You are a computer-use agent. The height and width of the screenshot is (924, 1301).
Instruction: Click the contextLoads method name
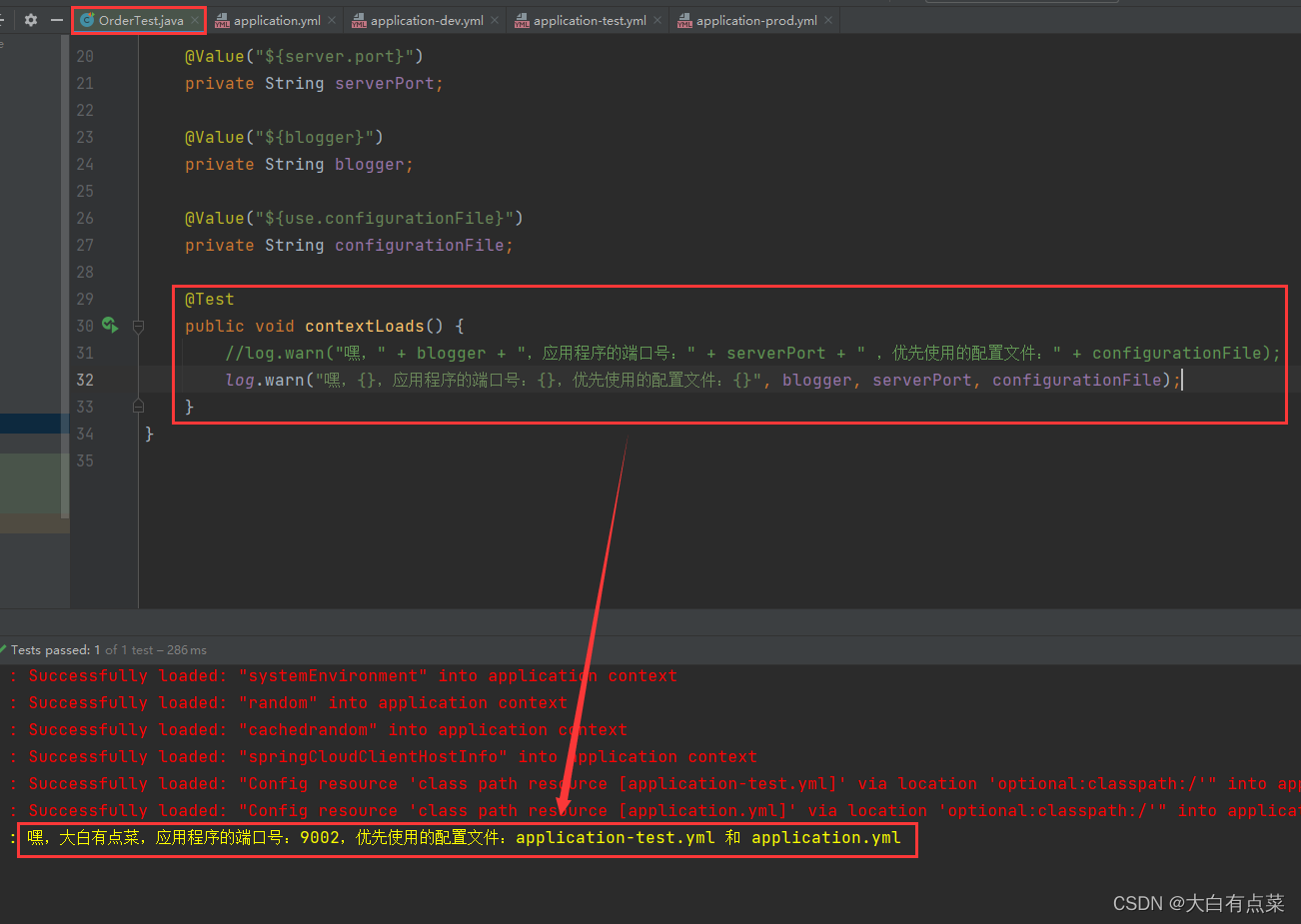coord(364,327)
